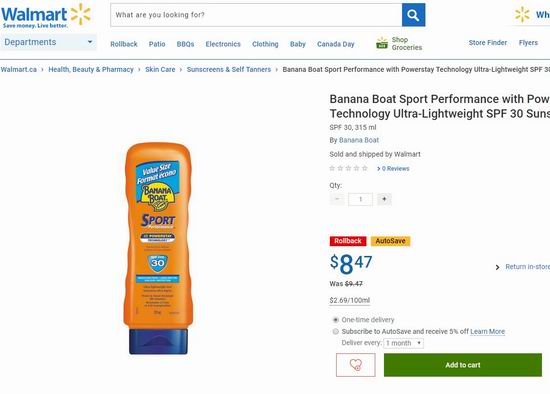Image resolution: width=550 pixels, height=394 pixels.
Task: Click the Learn More AutoSave link
Action: pos(488,332)
